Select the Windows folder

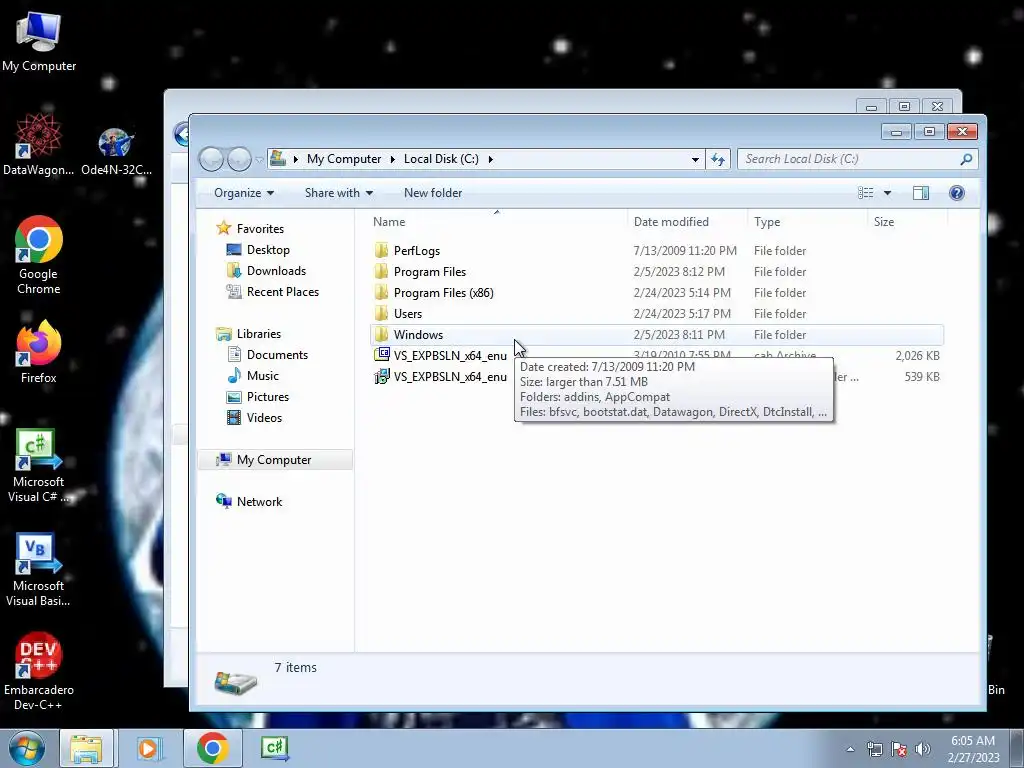pos(656,334)
